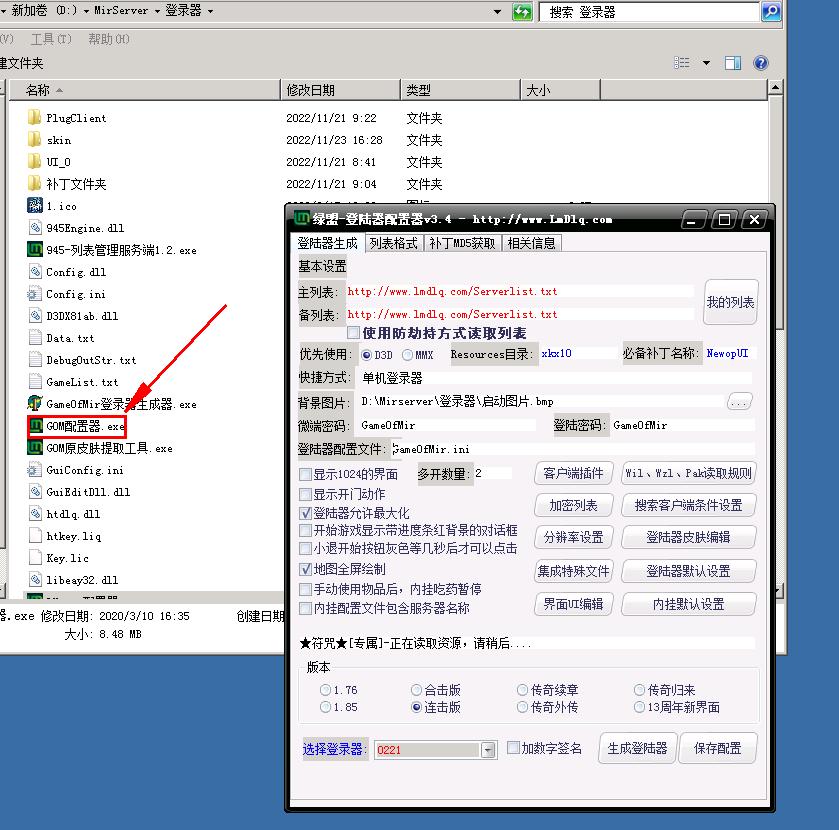This screenshot has width=839, height=830.
Task: Enable 使用防劫持方式读取列表 checkbox
Action: (353, 333)
